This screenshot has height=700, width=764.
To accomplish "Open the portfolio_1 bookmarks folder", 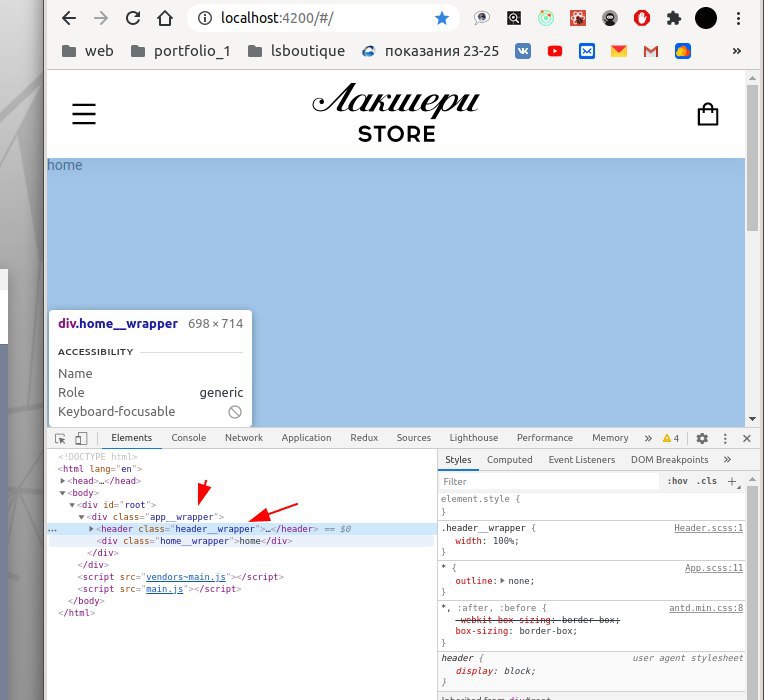I will (180, 51).
